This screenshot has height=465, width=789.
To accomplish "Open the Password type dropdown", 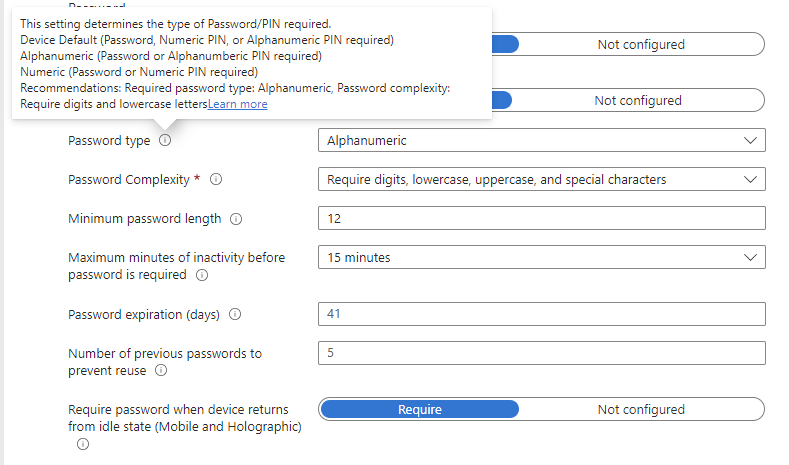I will click(x=541, y=141).
